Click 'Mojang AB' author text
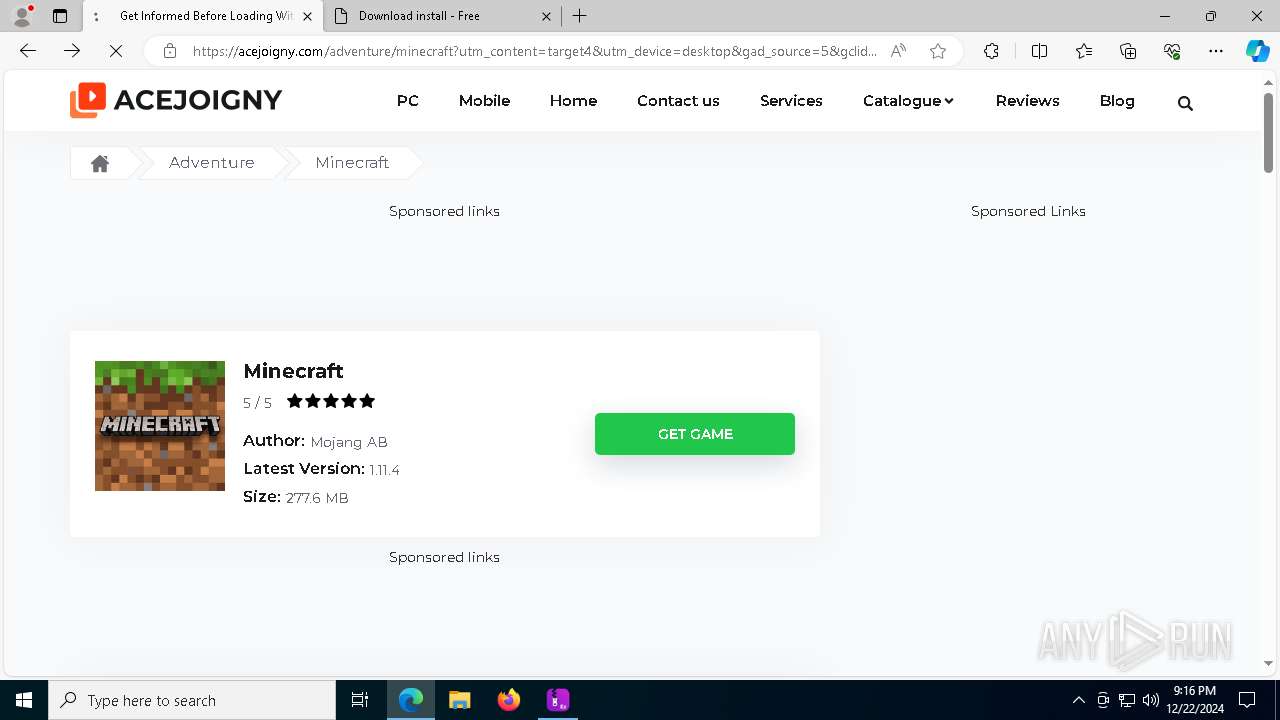The width and height of the screenshot is (1280, 720). (349, 442)
